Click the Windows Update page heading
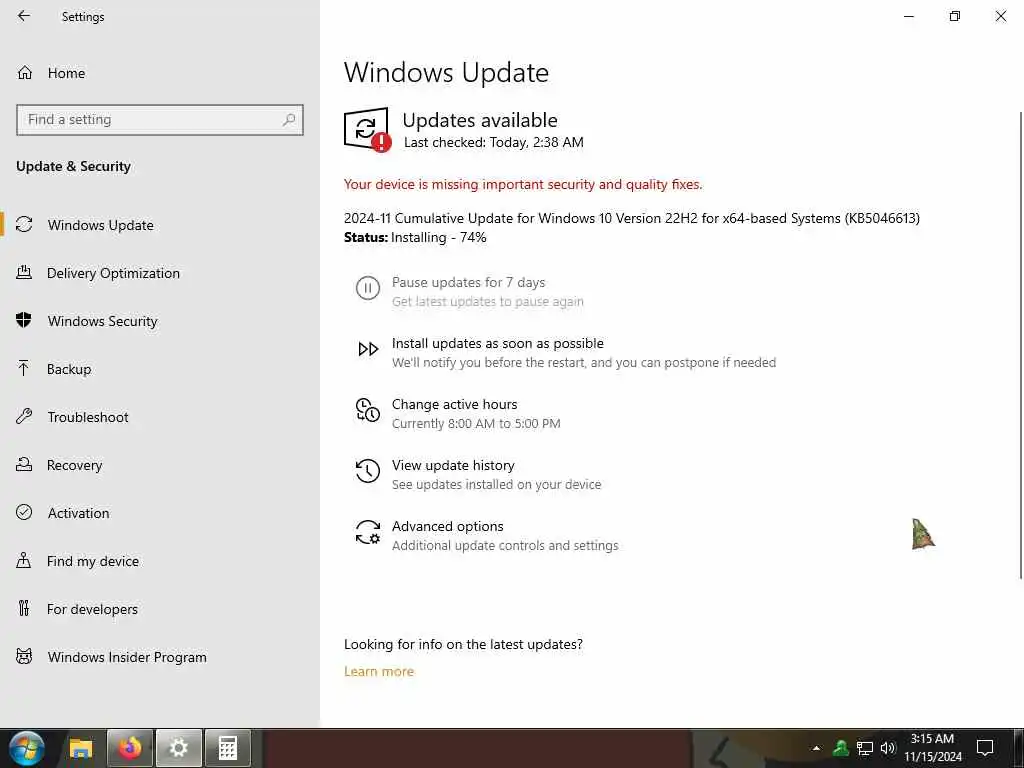Image resolution: width=1024 pixels, height=768 pixels. pyautogui.click(x=446, y=72)
